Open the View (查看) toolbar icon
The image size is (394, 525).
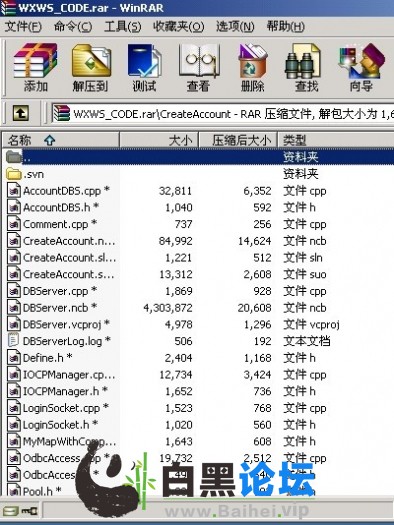pos(199,68)
